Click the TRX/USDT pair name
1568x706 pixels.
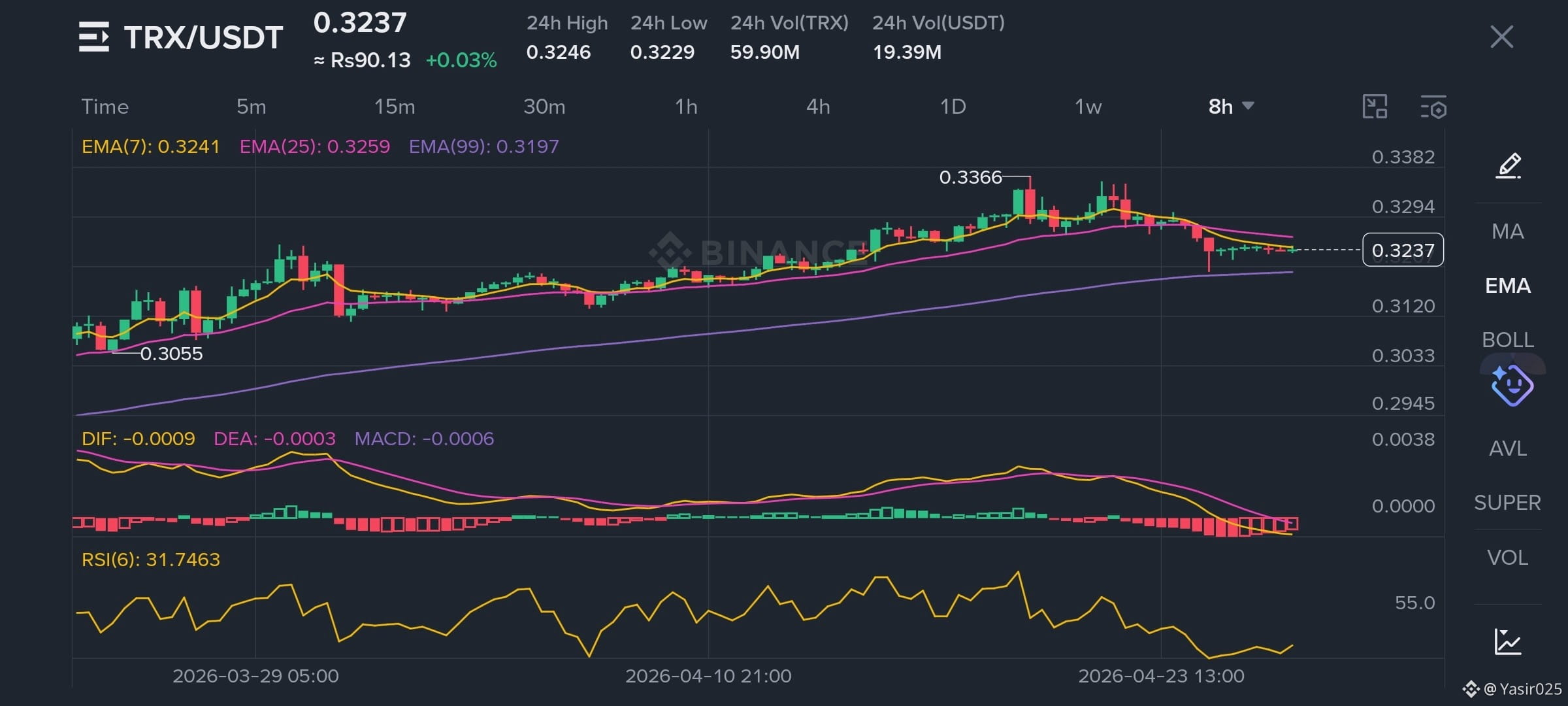pos(203,37)
